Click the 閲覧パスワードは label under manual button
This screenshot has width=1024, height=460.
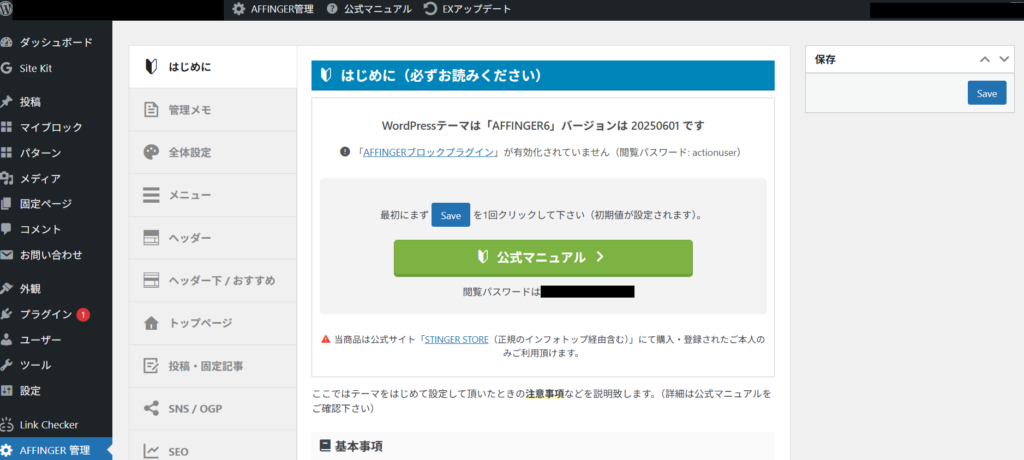501,291
